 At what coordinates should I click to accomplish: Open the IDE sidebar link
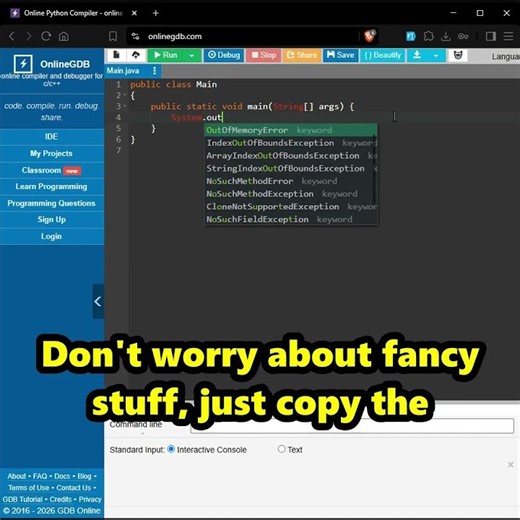pyautogui.click(x=51, y=137)
